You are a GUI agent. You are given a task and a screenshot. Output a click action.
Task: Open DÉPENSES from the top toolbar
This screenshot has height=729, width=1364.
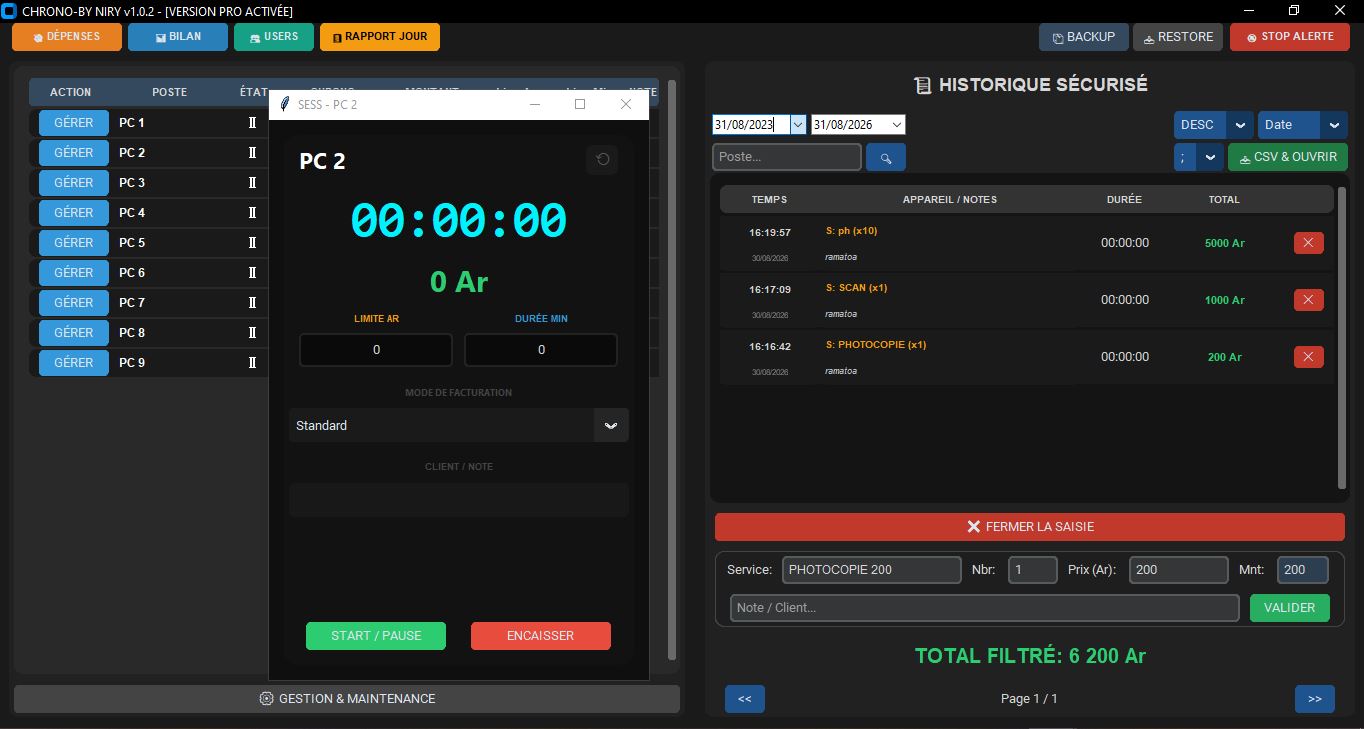pyautogui.click(x=67, y=37)
